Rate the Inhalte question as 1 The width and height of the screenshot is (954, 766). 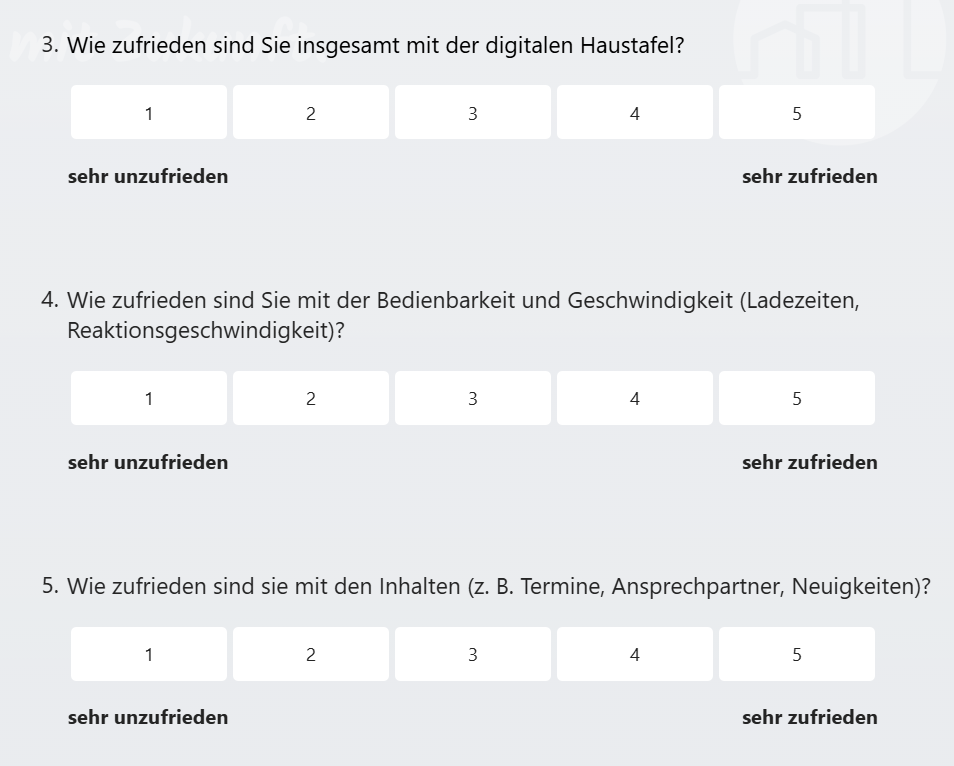point(149,655)
